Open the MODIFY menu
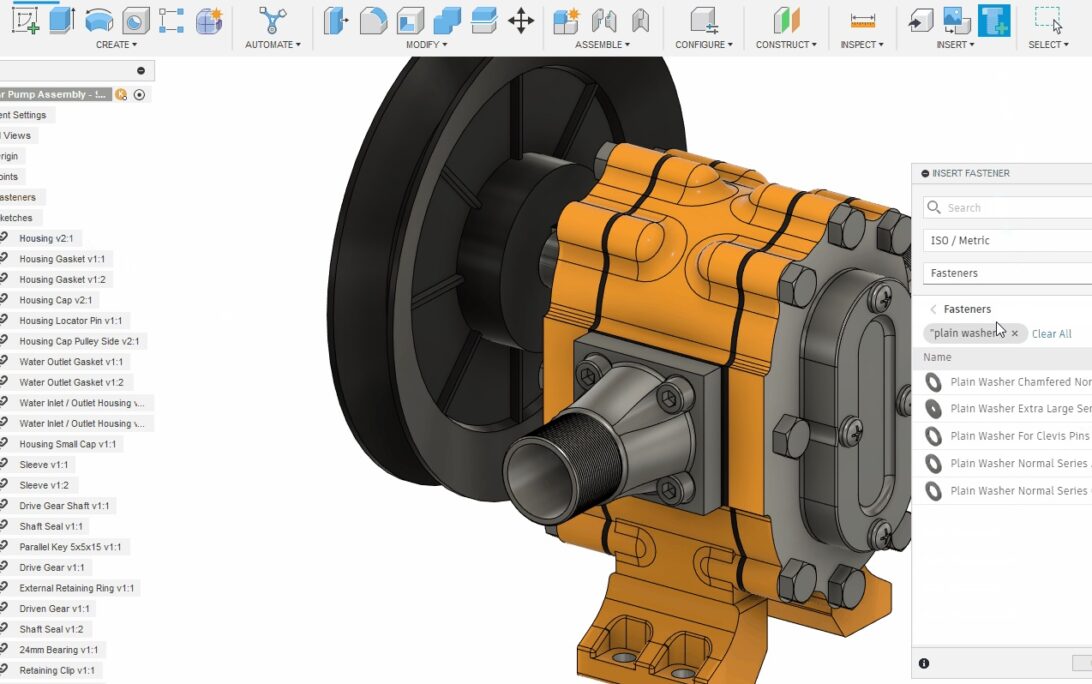Viewport: 1092px width, 684px height. tap(426, 45)
